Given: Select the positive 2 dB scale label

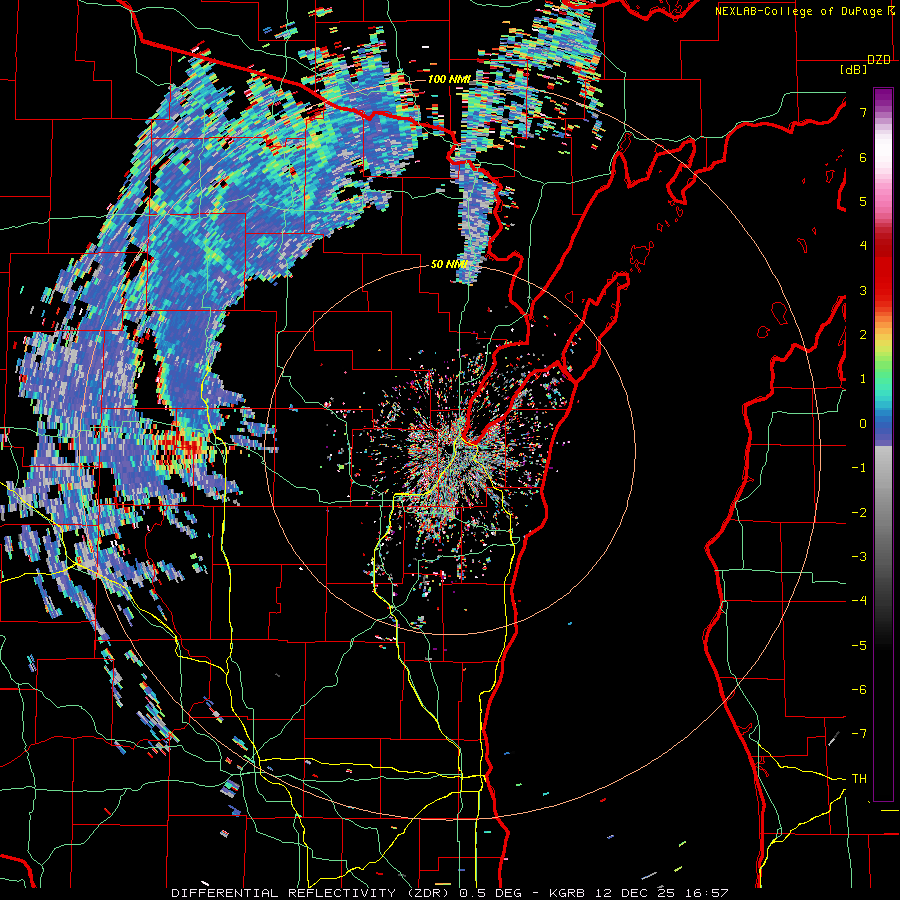Looking at the screenshot, I should (x=863, y=335).
